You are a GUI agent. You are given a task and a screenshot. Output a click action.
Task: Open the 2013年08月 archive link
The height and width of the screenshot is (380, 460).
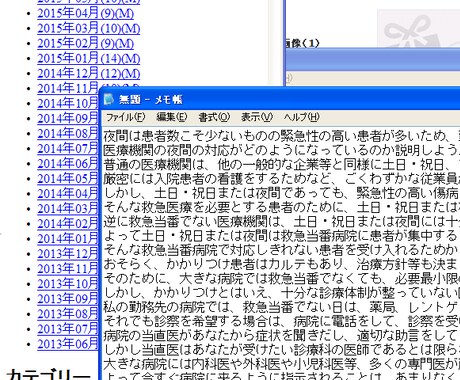(68, 314)
